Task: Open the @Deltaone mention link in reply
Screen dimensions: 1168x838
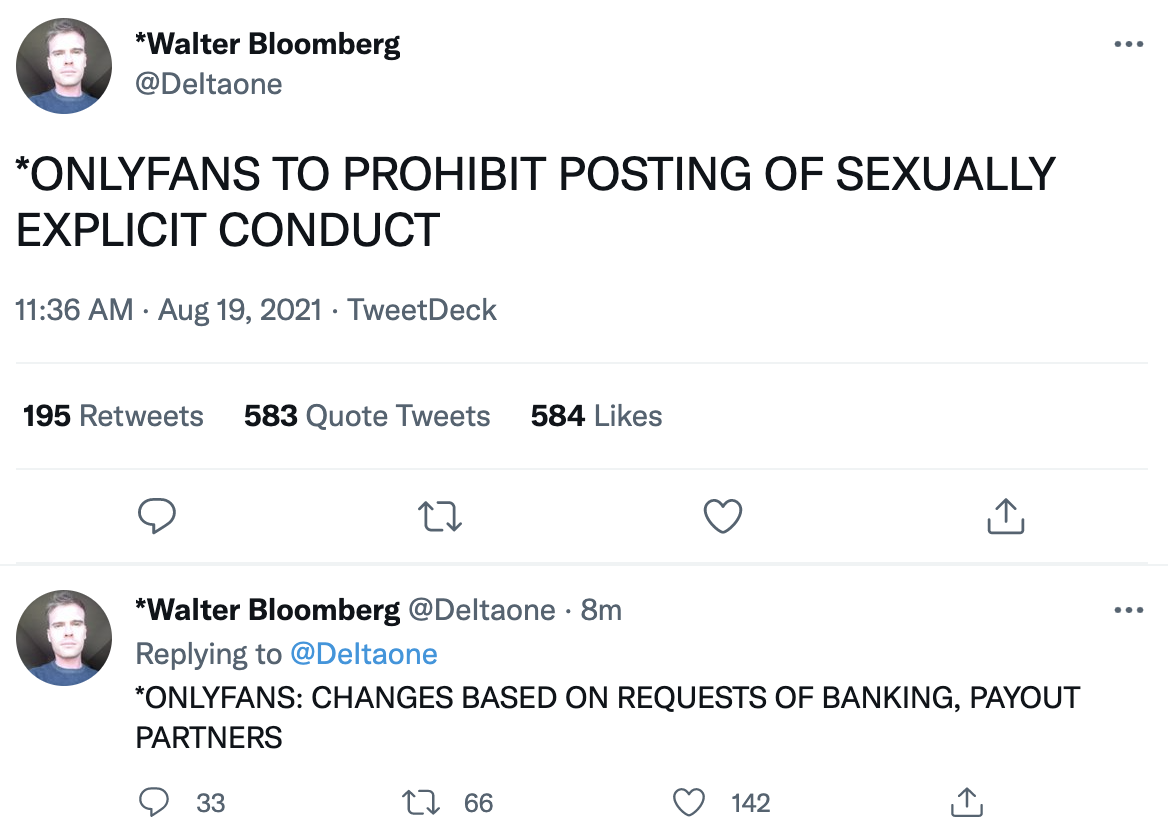Action: (363, 654)
